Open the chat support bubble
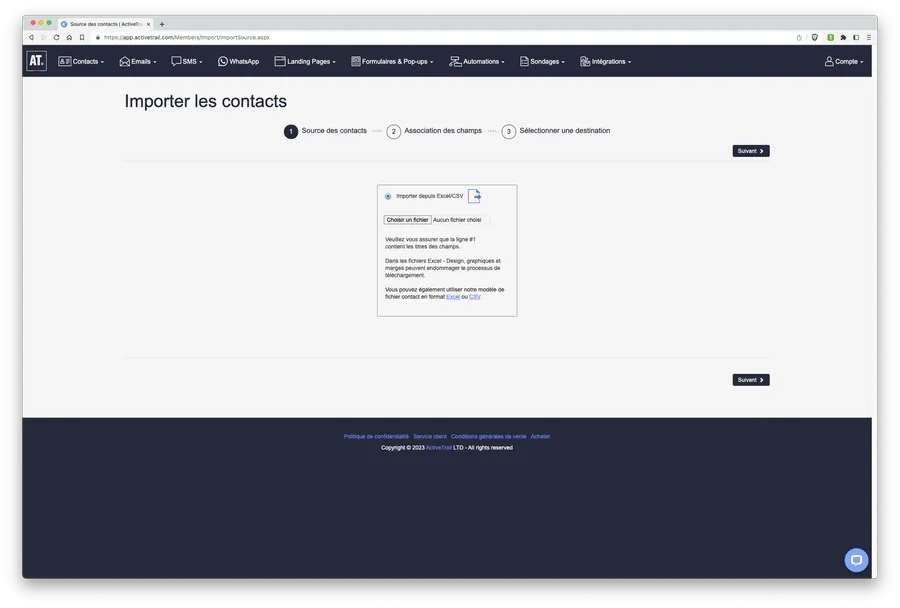The width and height of the screenshot is (900, 608). coord(856,560)
